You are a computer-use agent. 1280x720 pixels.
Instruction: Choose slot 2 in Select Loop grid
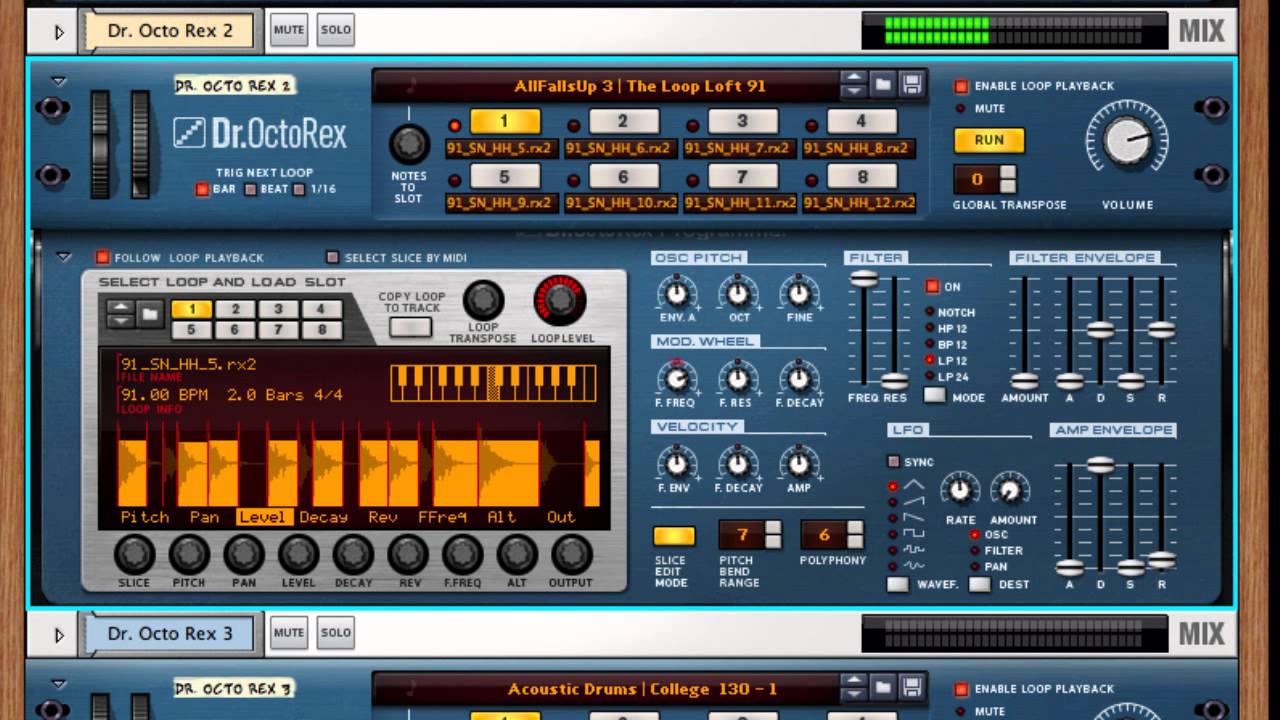coord(235,309)
